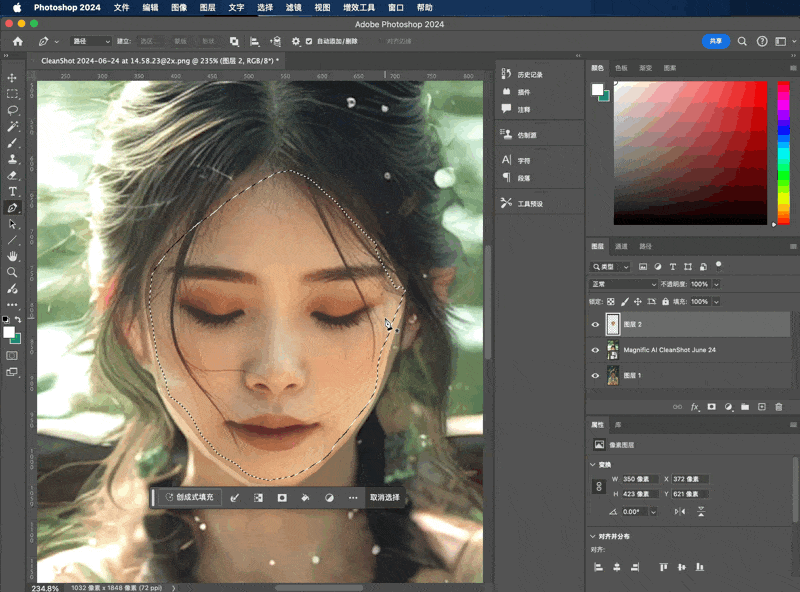Image resolution: width=800 pixels, height=592 pixels.
Task: Click the mask icon in contextual taskbar
Action: tap(282, 498)
